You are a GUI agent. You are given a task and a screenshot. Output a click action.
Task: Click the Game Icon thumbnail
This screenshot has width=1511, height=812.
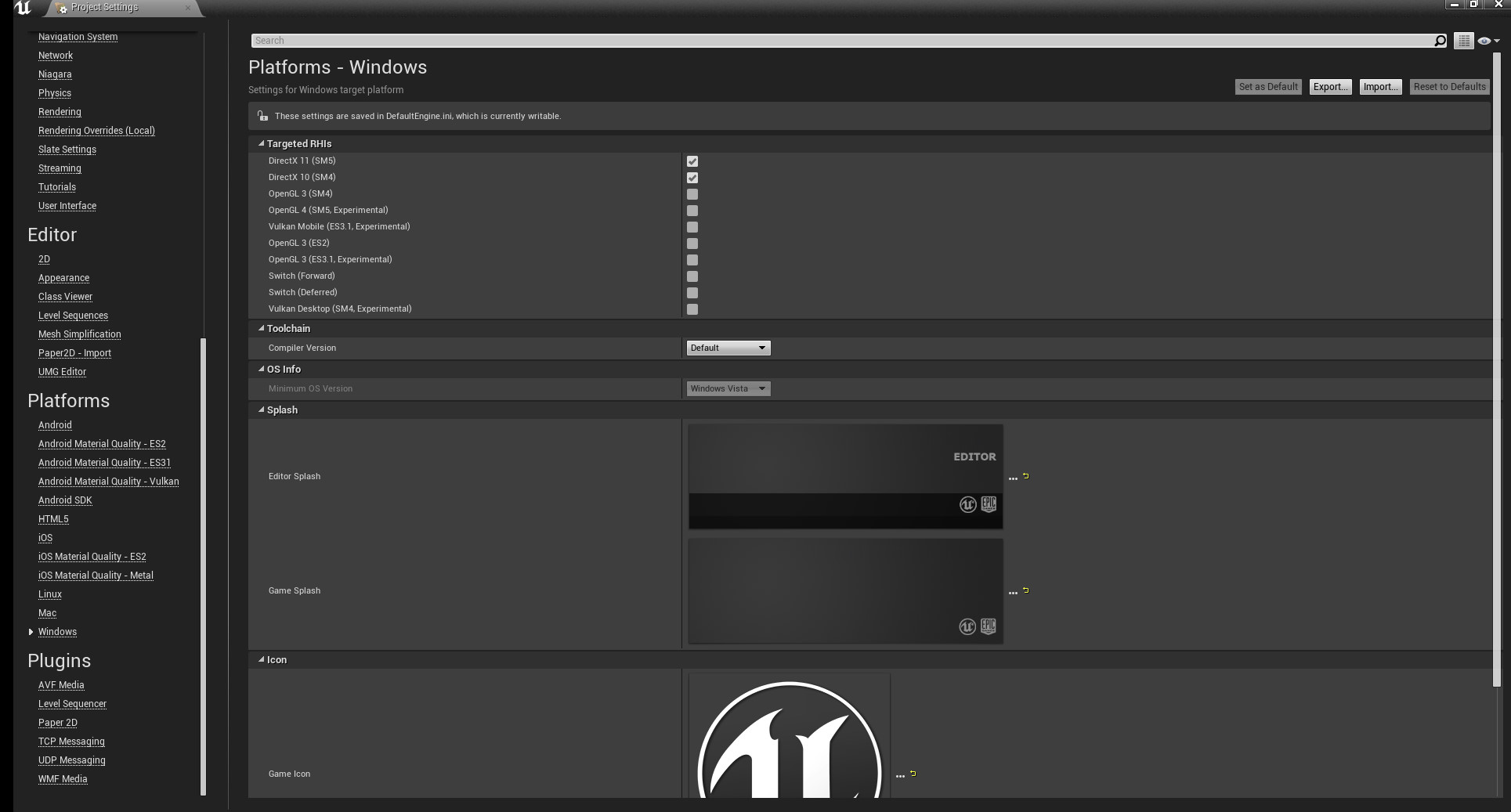click(x=790, y=736)
